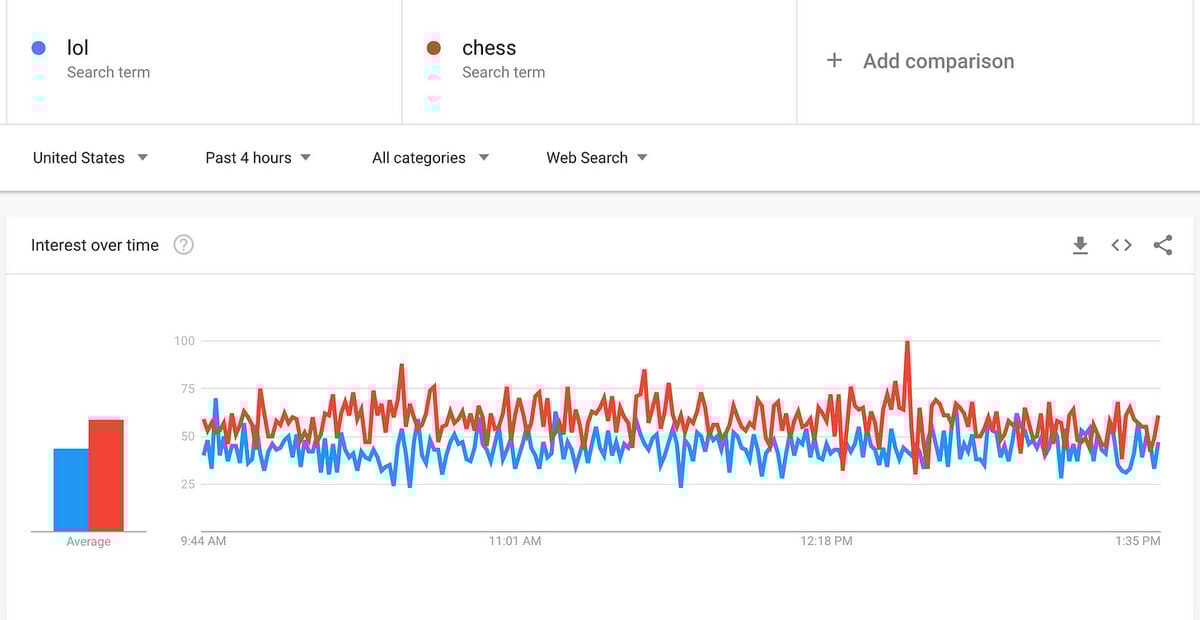Click the brown dot next to chess
The width and height of the screenshot is (1200, 620).
(434, 48)
